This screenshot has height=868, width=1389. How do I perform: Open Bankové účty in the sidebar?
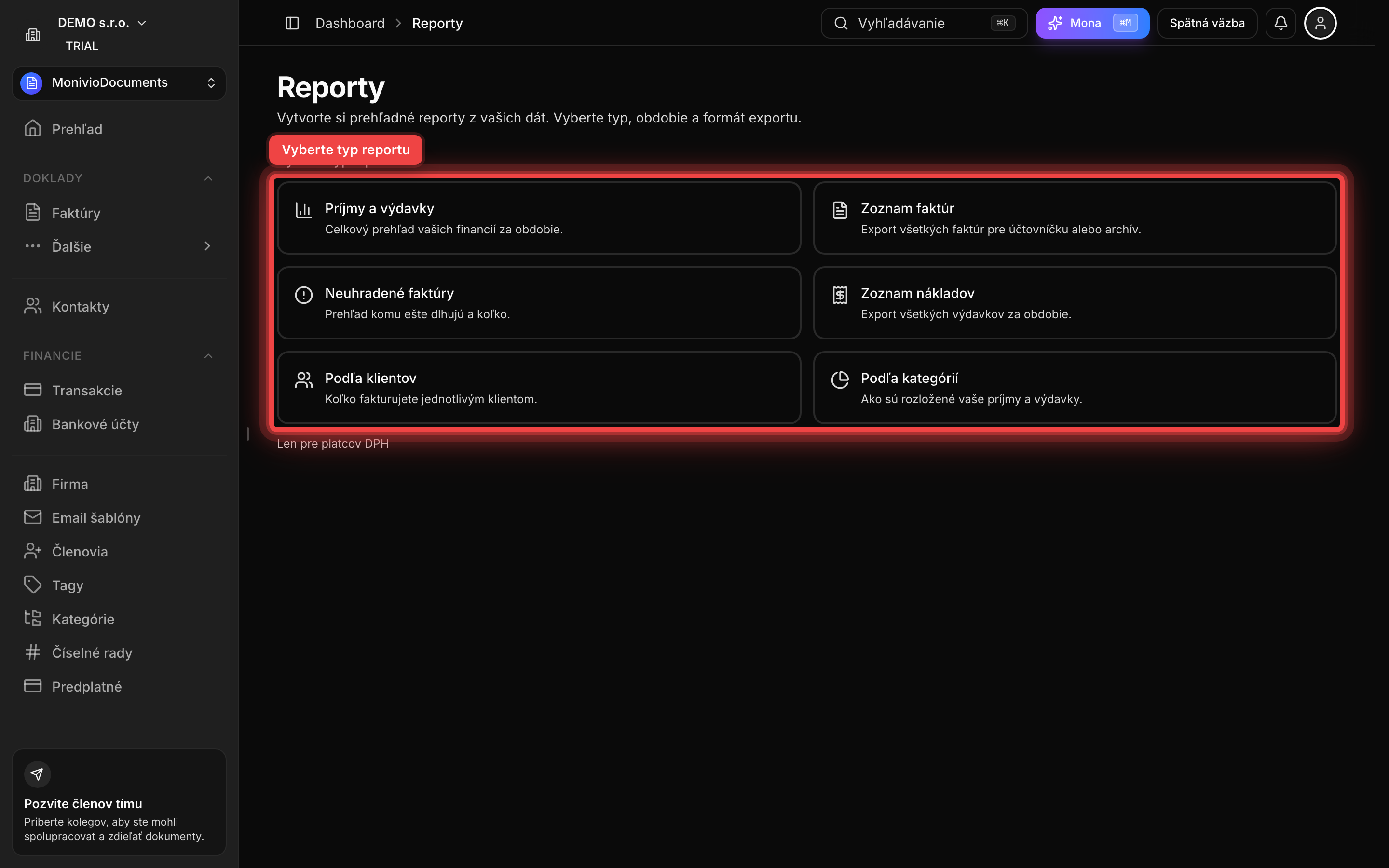[119, 424]
